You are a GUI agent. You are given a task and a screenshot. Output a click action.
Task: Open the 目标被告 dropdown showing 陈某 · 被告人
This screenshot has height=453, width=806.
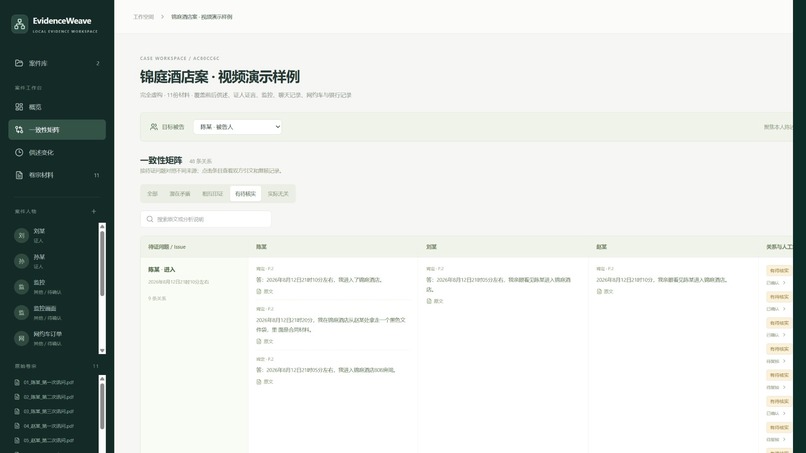[x=237, y=126]
